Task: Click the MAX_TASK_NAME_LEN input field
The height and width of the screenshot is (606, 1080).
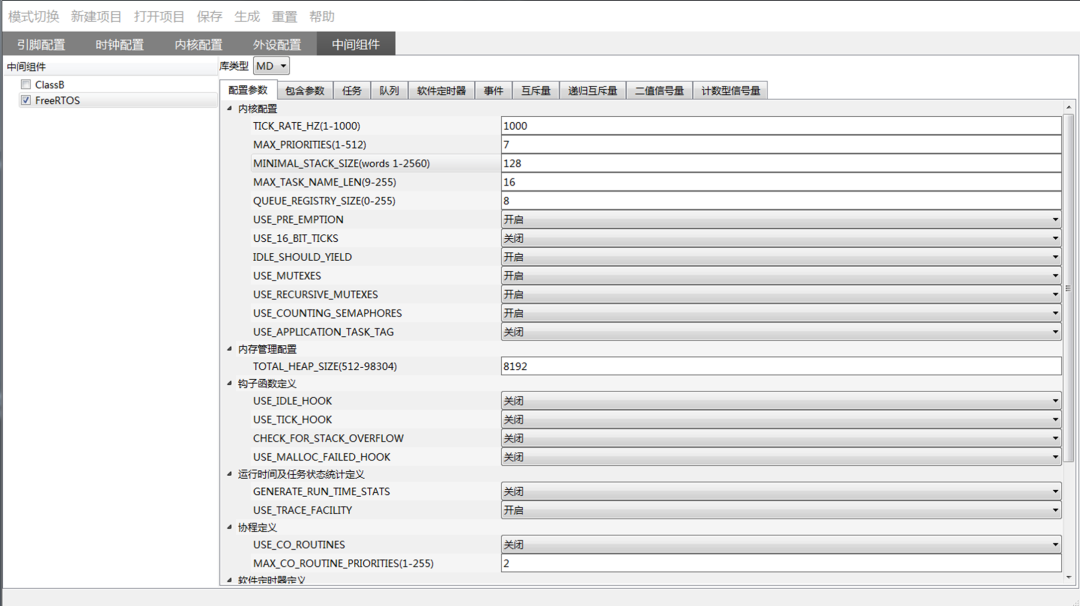Action: tap(781, 182)
